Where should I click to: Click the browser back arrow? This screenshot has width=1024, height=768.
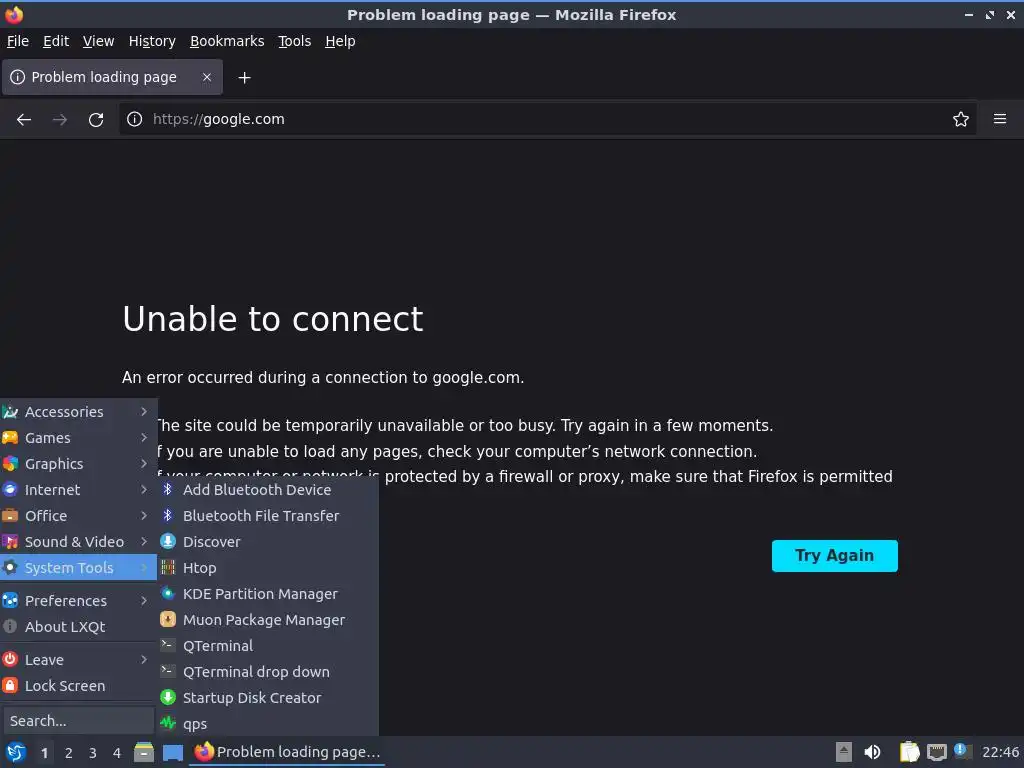pos(24,120)
